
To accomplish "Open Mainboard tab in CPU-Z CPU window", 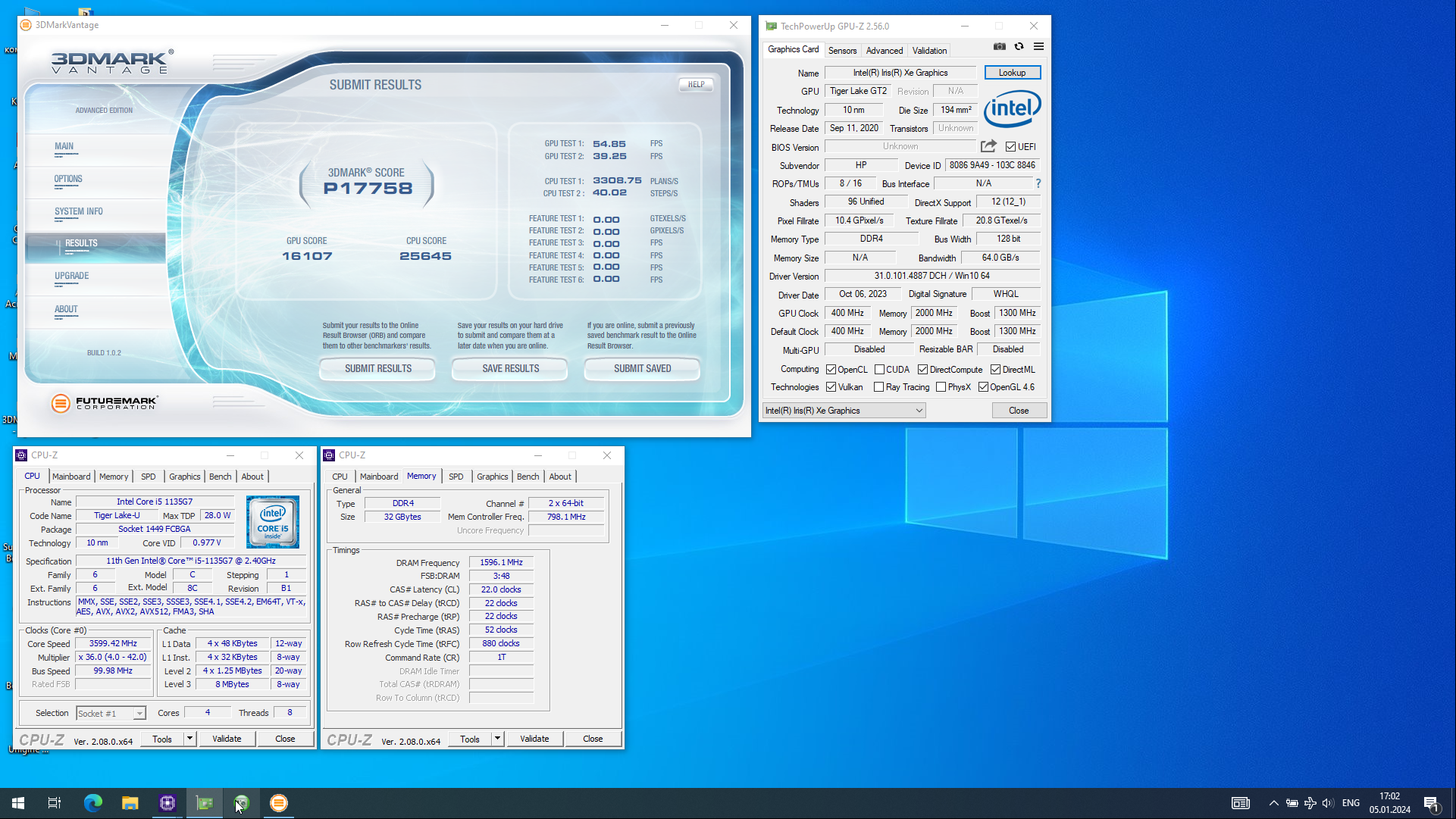I will 71,477.
